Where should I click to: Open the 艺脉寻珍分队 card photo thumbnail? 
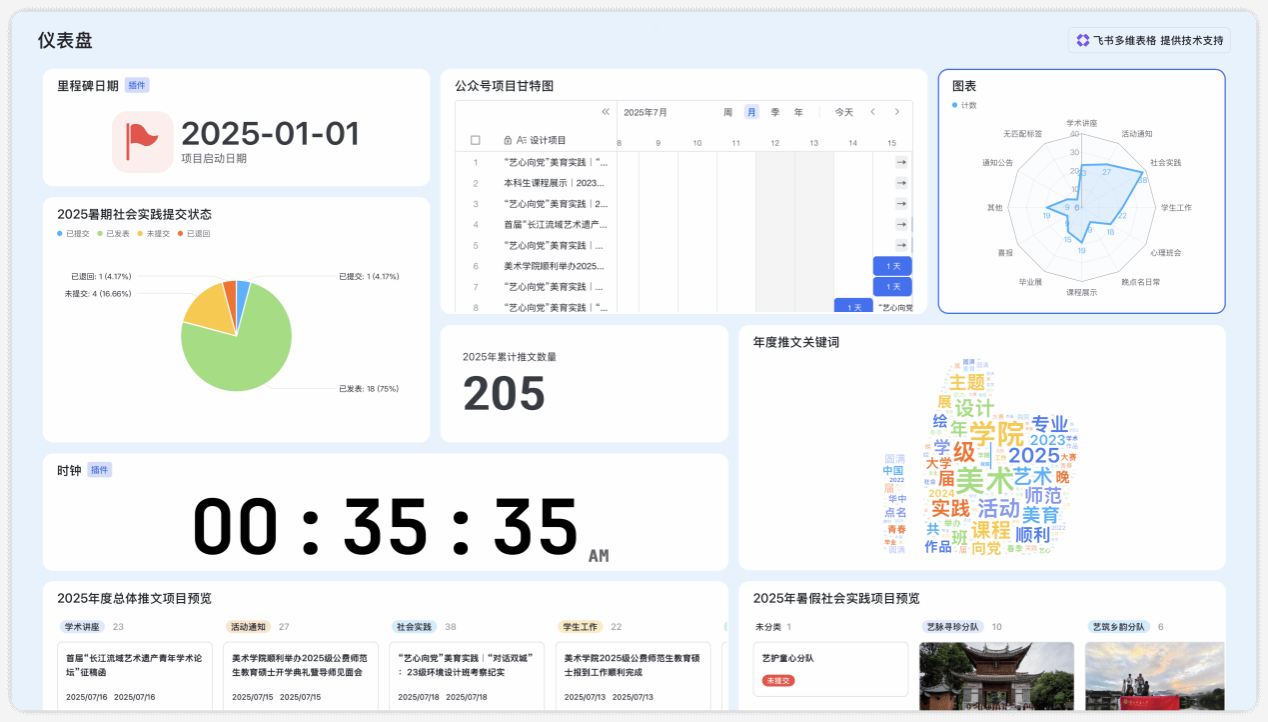[996, 675]
